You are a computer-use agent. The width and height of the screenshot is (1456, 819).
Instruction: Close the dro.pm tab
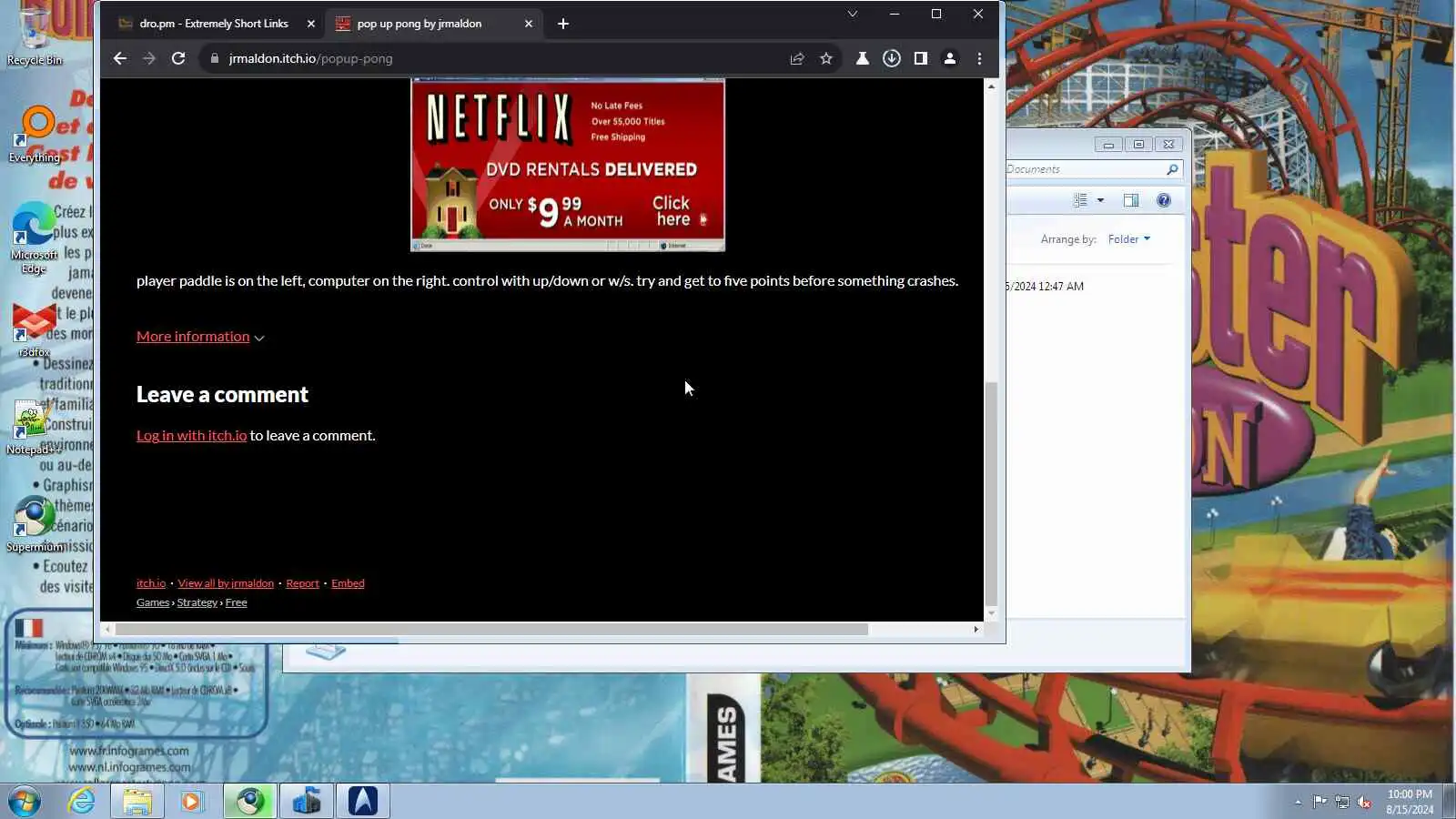311,24
